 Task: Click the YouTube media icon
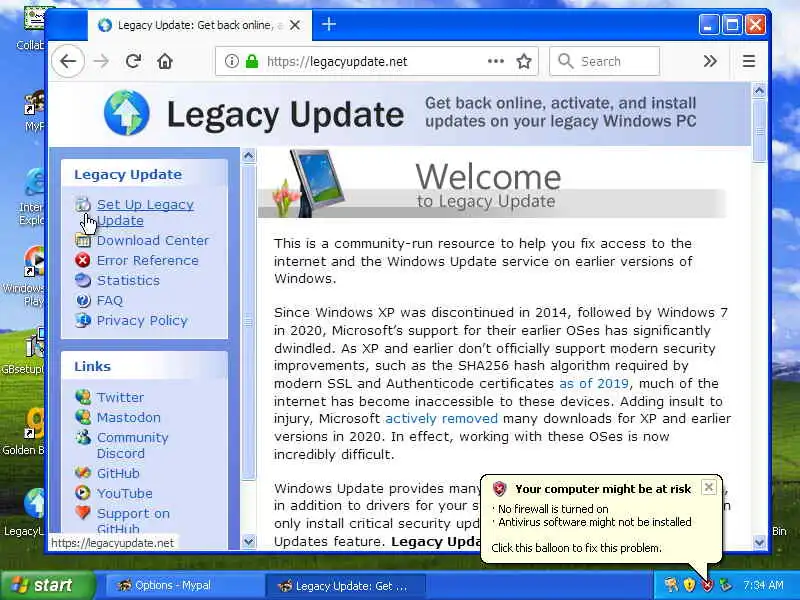83,493
